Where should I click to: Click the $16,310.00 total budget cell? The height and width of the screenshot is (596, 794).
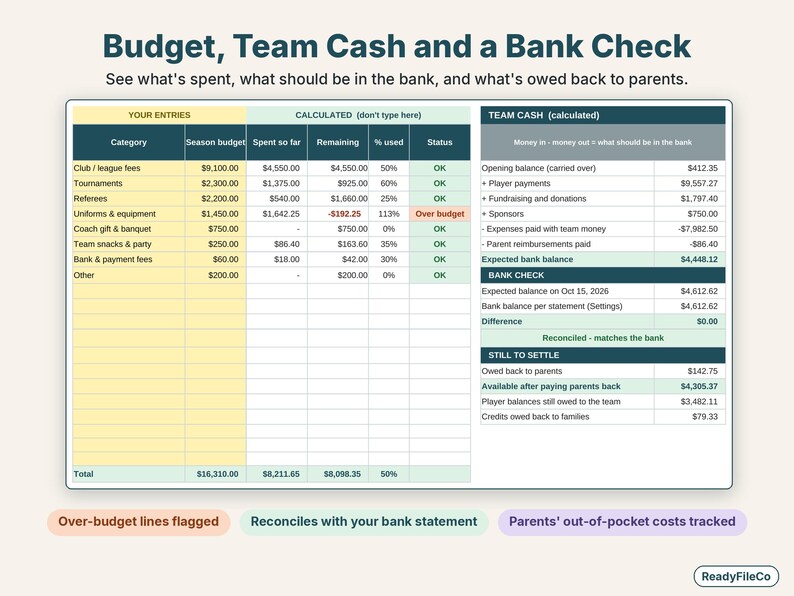point(216,474)
